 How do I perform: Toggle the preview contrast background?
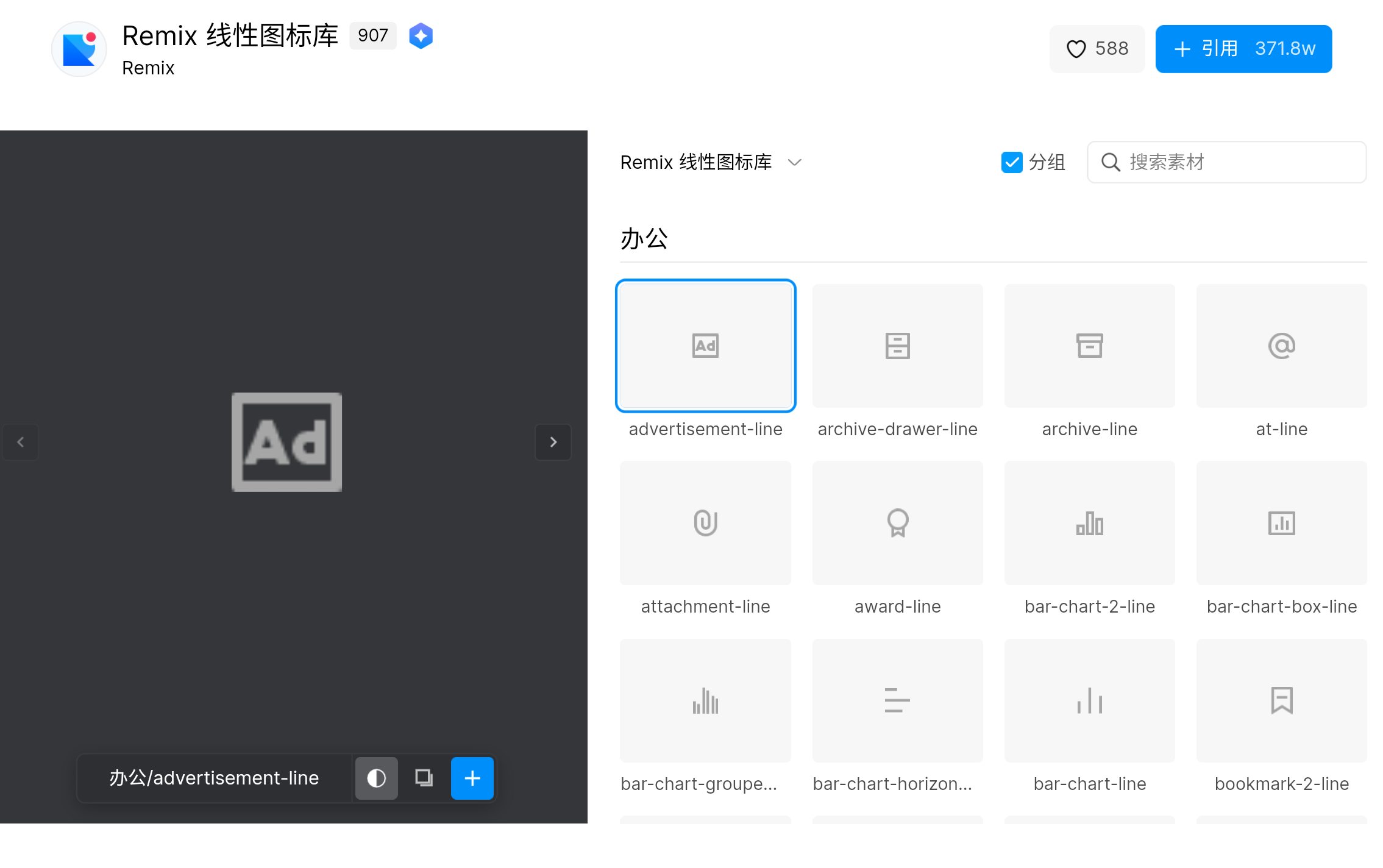[x=376, y=778]
